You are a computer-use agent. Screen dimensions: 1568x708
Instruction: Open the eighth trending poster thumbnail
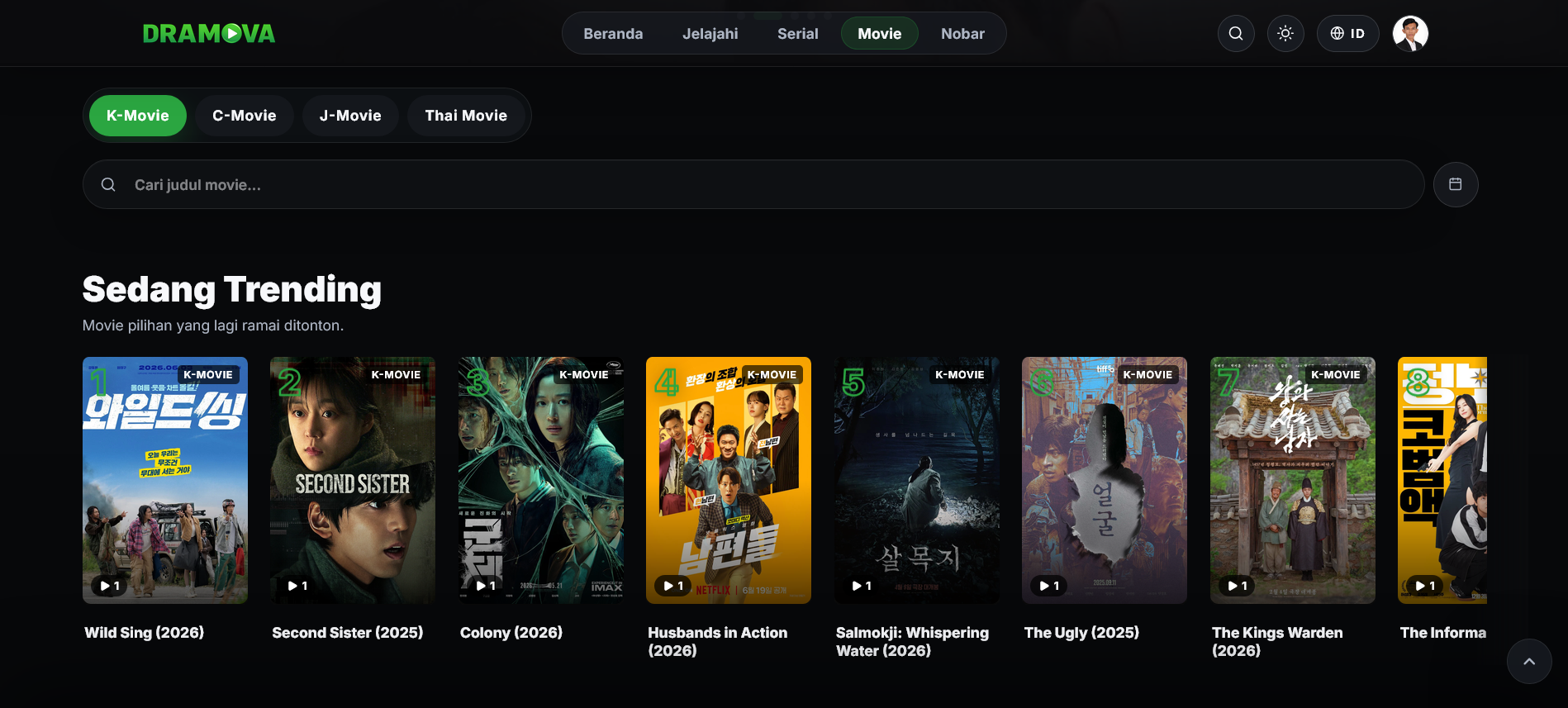(x=1442, y=480)
